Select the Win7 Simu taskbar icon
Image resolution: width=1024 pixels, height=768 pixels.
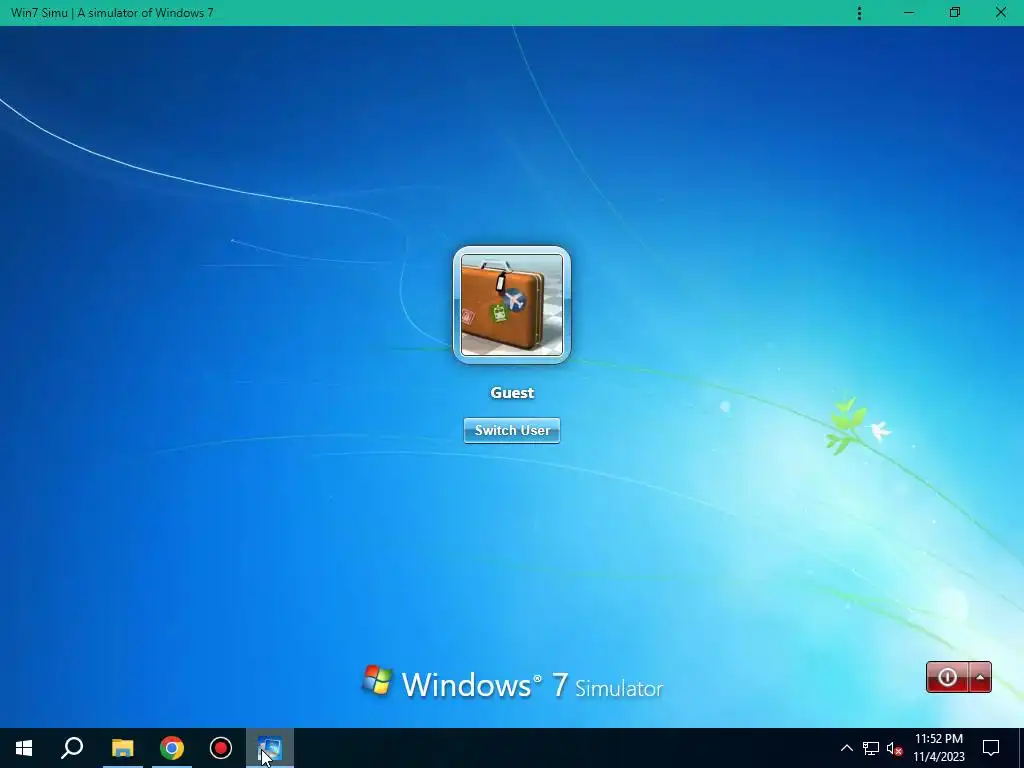[x=270, y=748]
